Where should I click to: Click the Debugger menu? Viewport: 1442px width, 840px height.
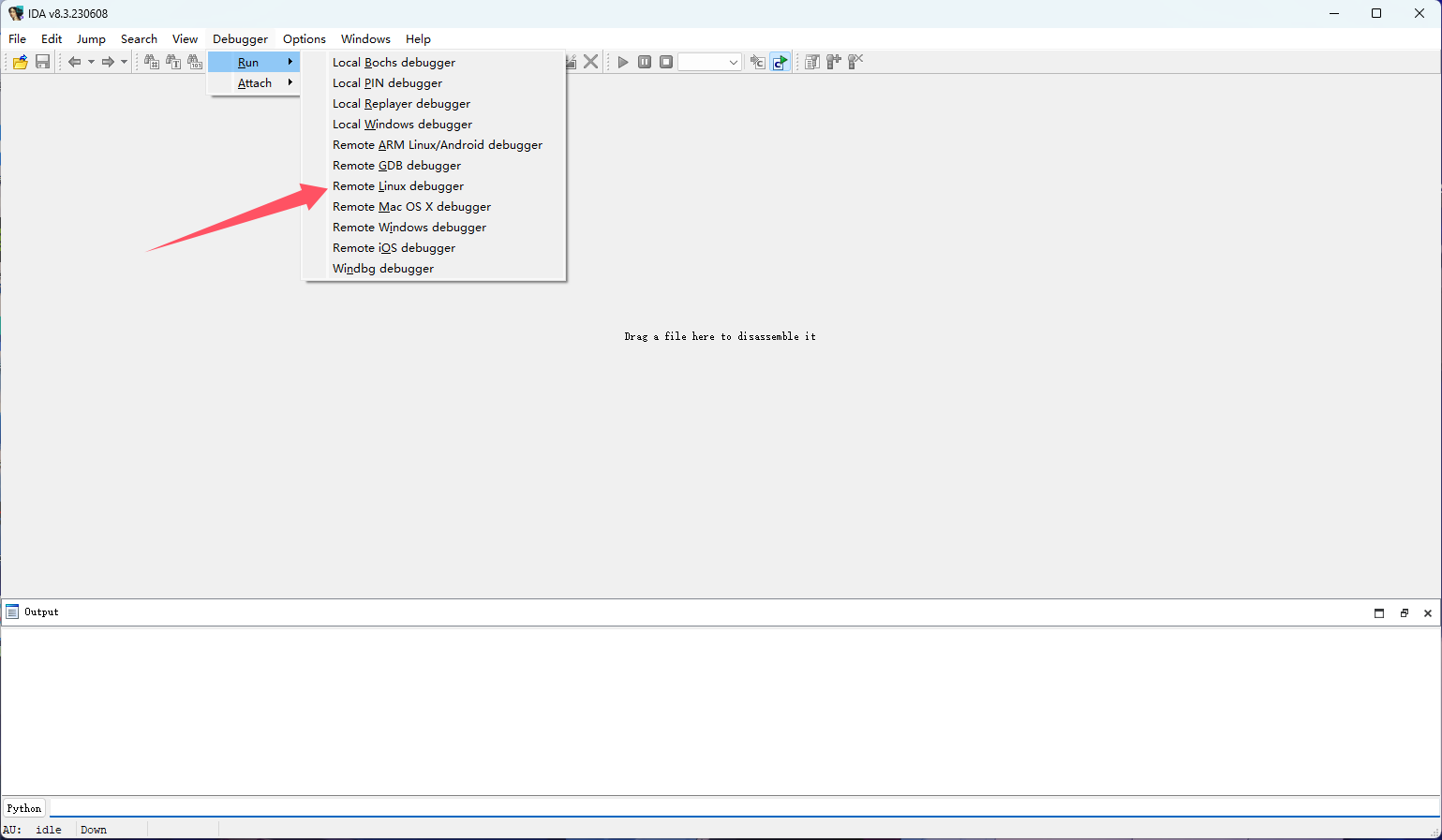240,38
